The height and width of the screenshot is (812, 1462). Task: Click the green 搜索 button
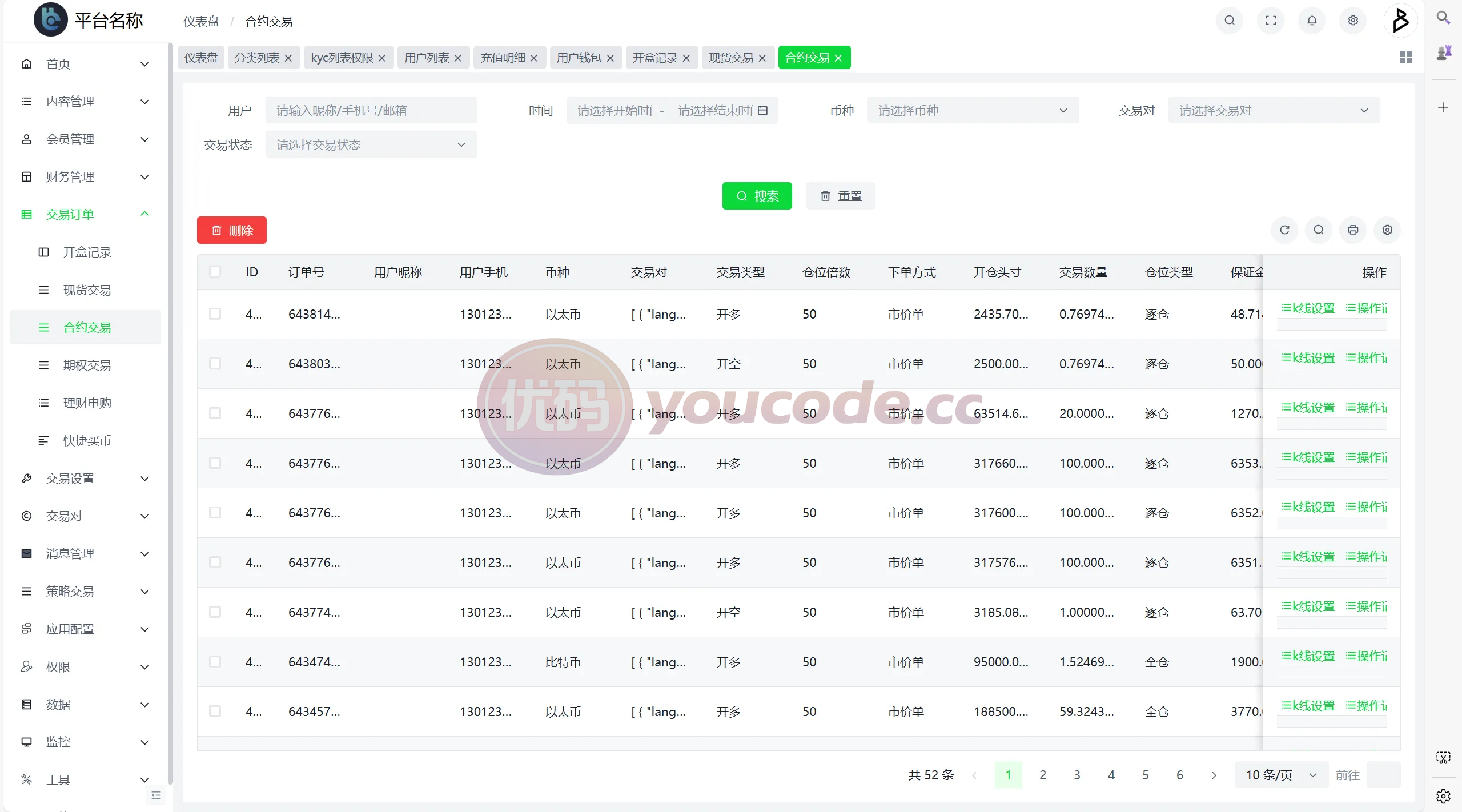pyautogui.click(x=757, y=196)
